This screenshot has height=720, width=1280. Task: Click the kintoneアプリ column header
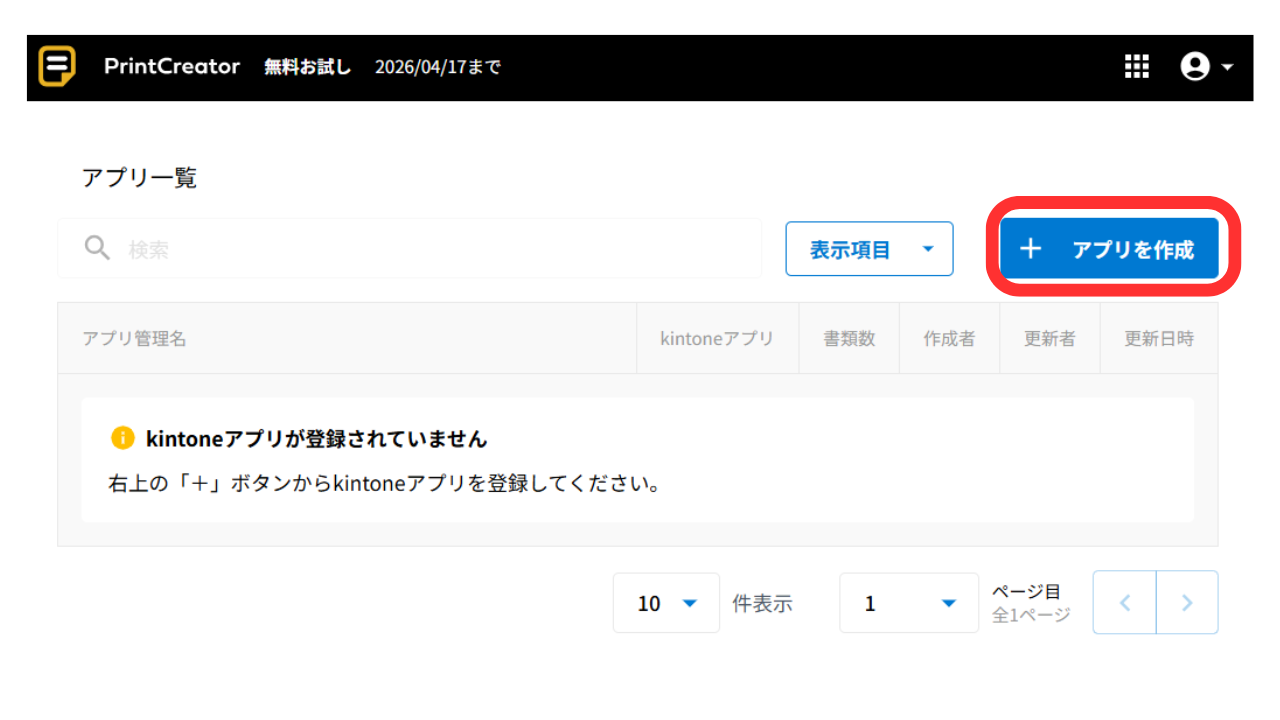coord(717,339)
